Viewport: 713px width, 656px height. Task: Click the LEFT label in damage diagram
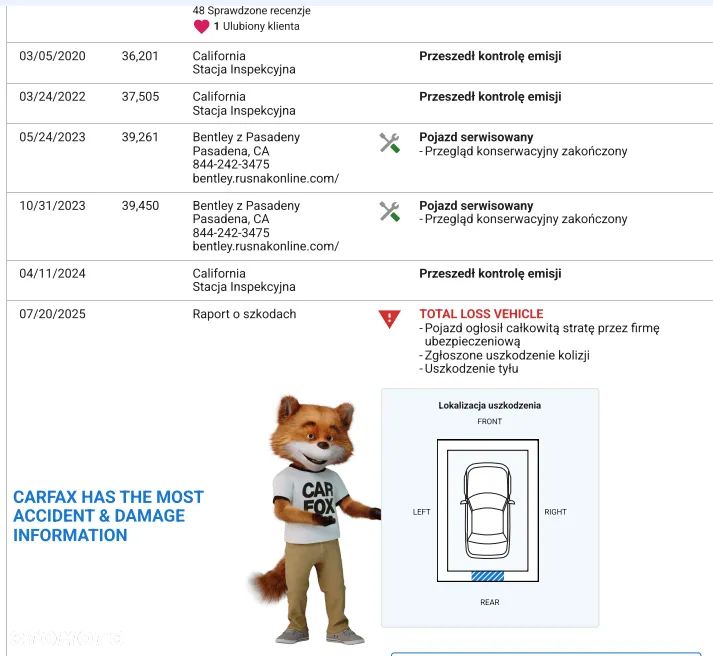(422, 512)
